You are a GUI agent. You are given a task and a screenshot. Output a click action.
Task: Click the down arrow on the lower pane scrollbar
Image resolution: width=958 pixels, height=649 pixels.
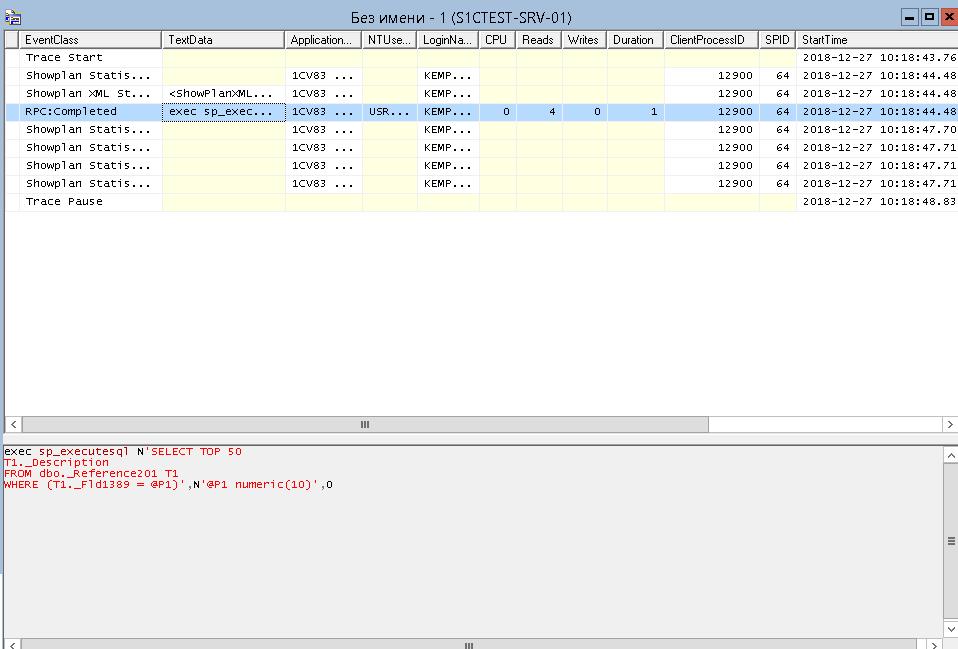pos(949,628)
